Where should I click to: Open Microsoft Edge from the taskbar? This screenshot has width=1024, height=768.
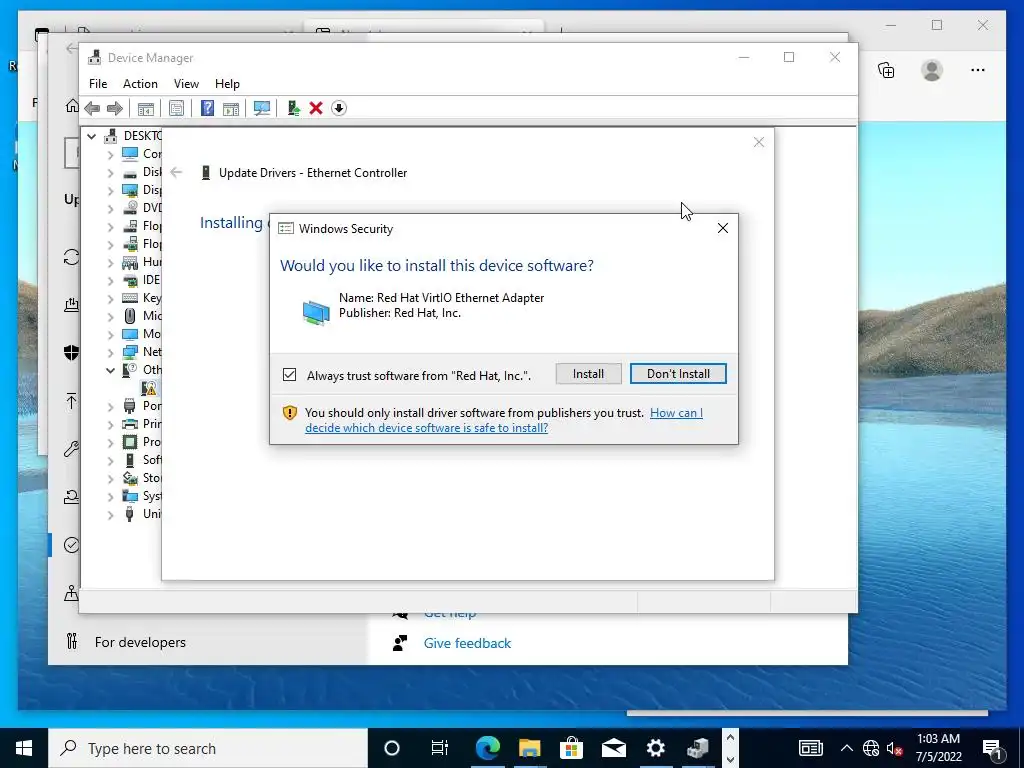tap(487, 748)
